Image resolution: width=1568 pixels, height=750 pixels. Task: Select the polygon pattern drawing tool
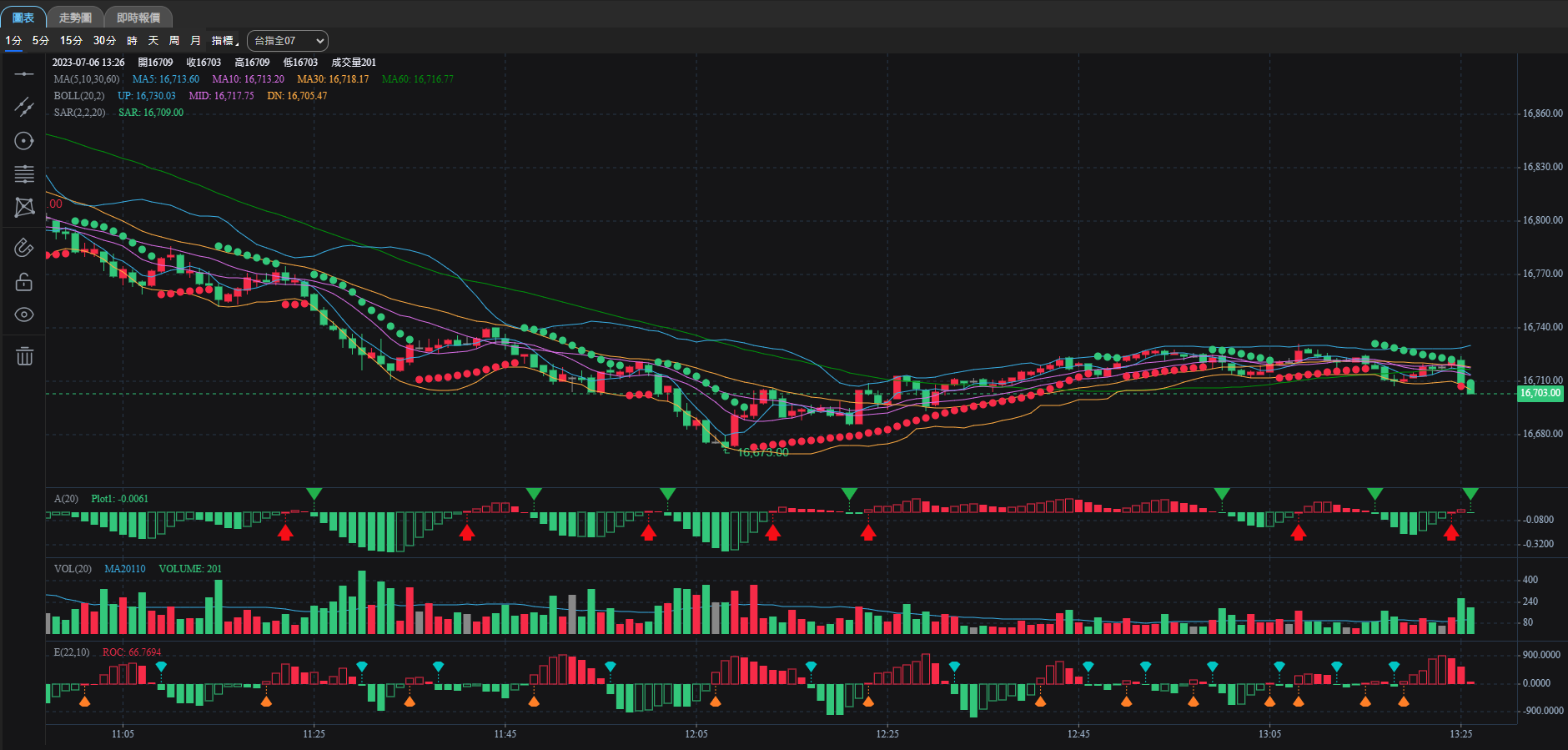point(24,207)
